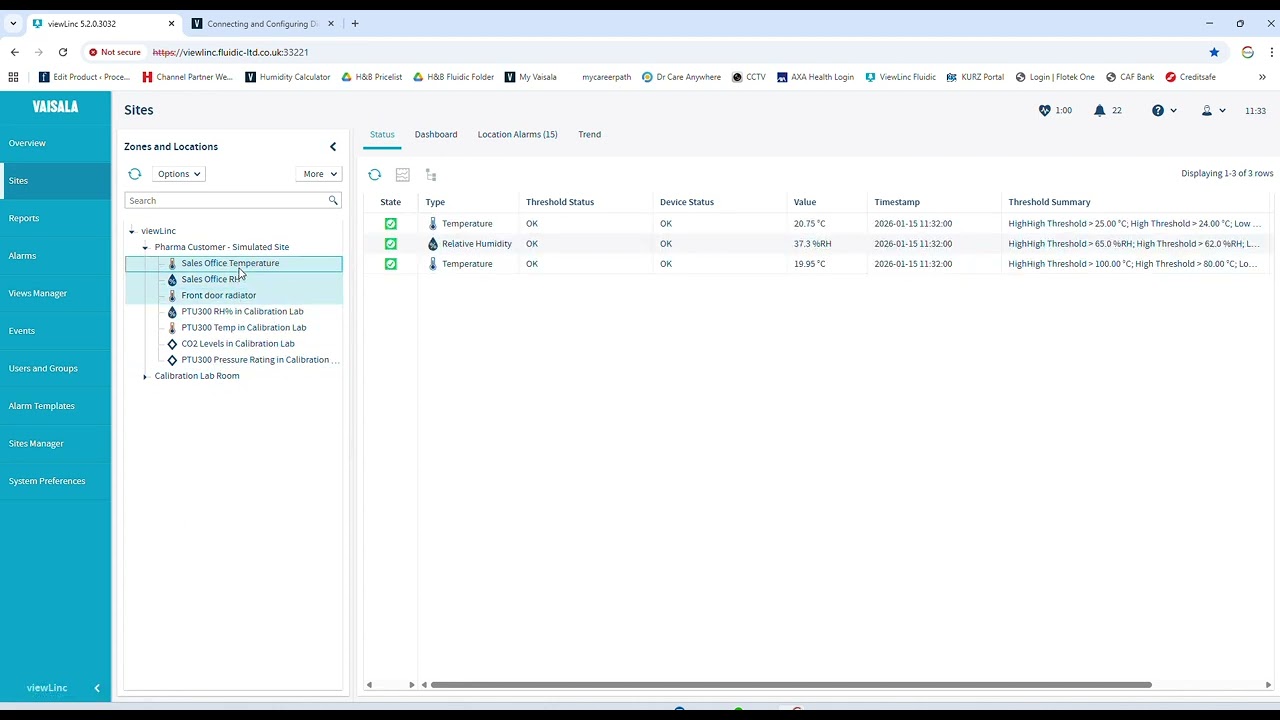Open Views Manager in sidebar

coord(56,293)
